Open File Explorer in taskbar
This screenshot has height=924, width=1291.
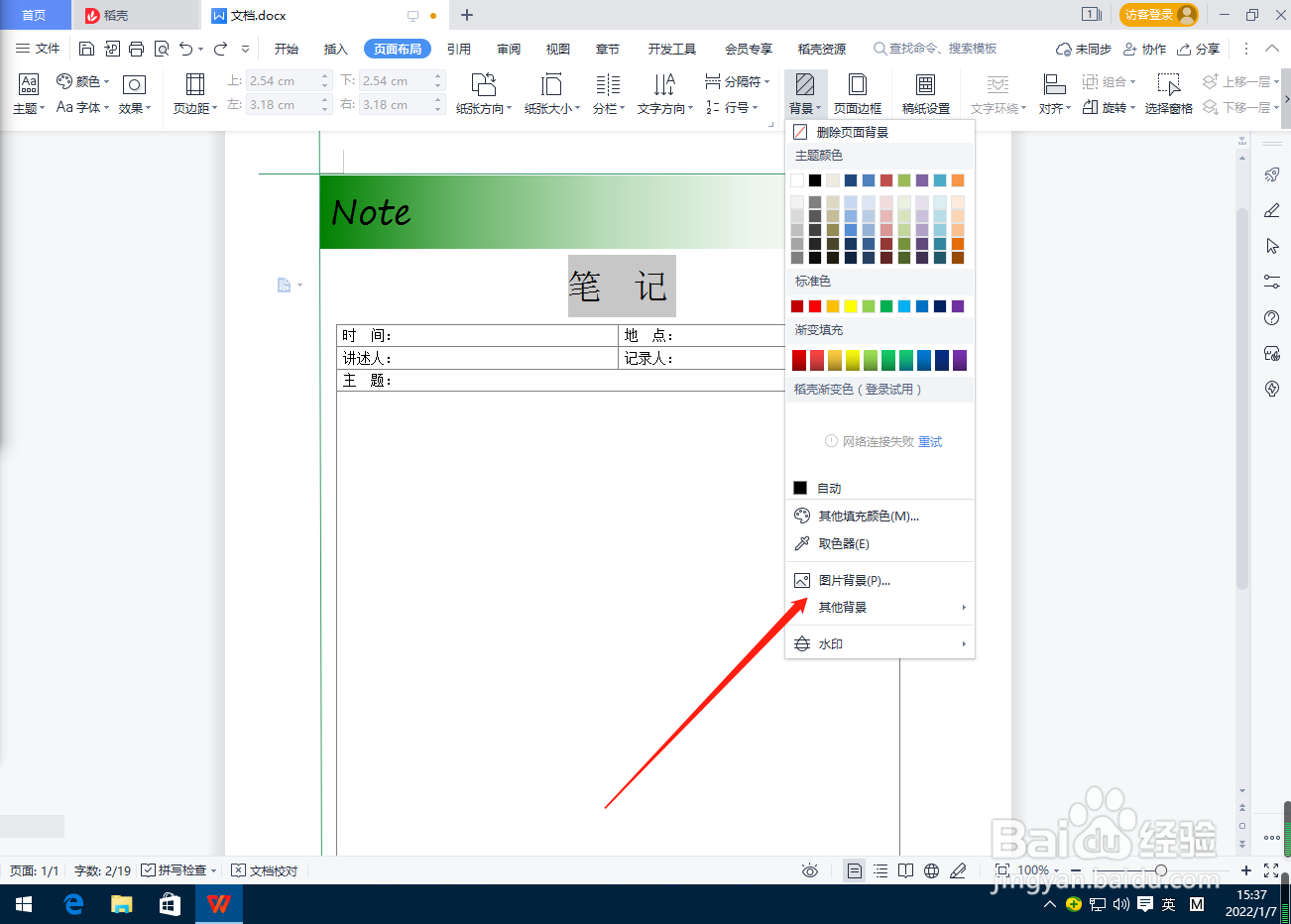click(x=122, y=904)
